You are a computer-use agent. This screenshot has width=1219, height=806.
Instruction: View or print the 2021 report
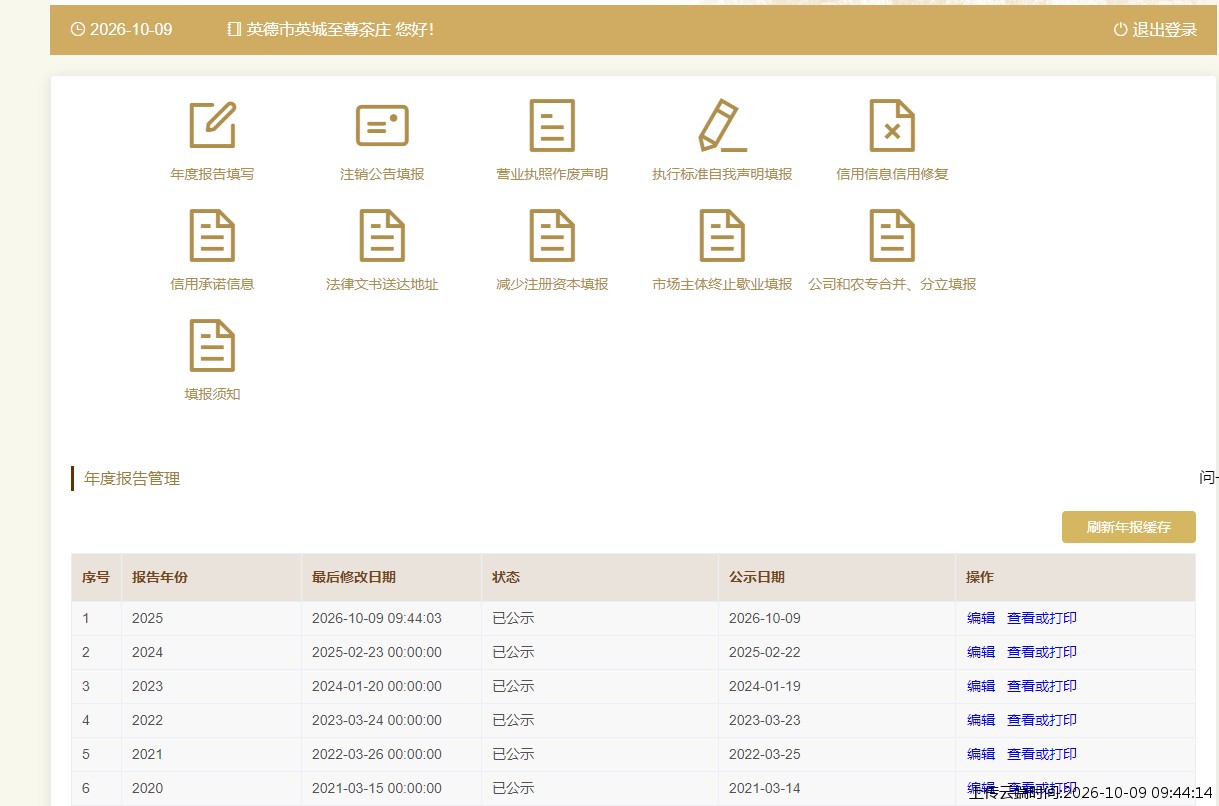click(x=1042, y=754)
